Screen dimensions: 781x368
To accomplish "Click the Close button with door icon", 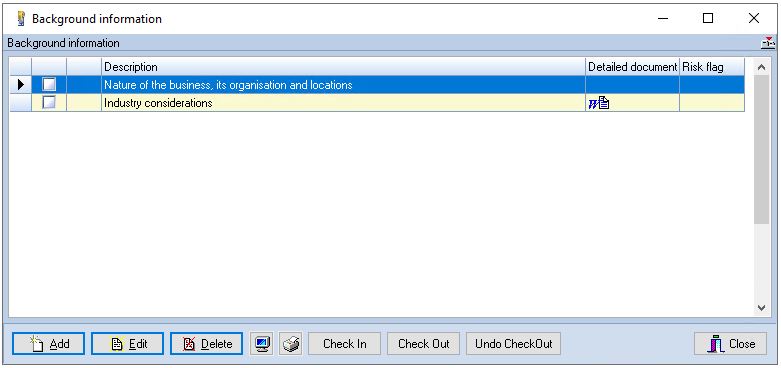I will pyautogui.click(x=730, y=344).
